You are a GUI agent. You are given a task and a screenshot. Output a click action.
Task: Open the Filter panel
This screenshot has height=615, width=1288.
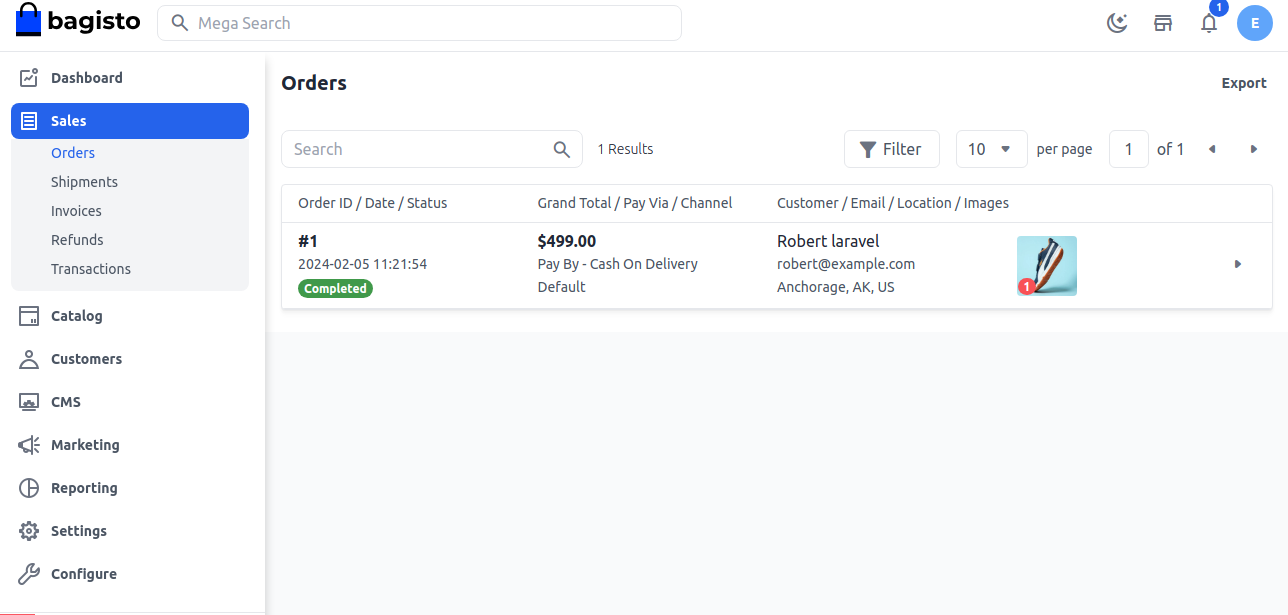pyautogui.click(x=891, y=149)
